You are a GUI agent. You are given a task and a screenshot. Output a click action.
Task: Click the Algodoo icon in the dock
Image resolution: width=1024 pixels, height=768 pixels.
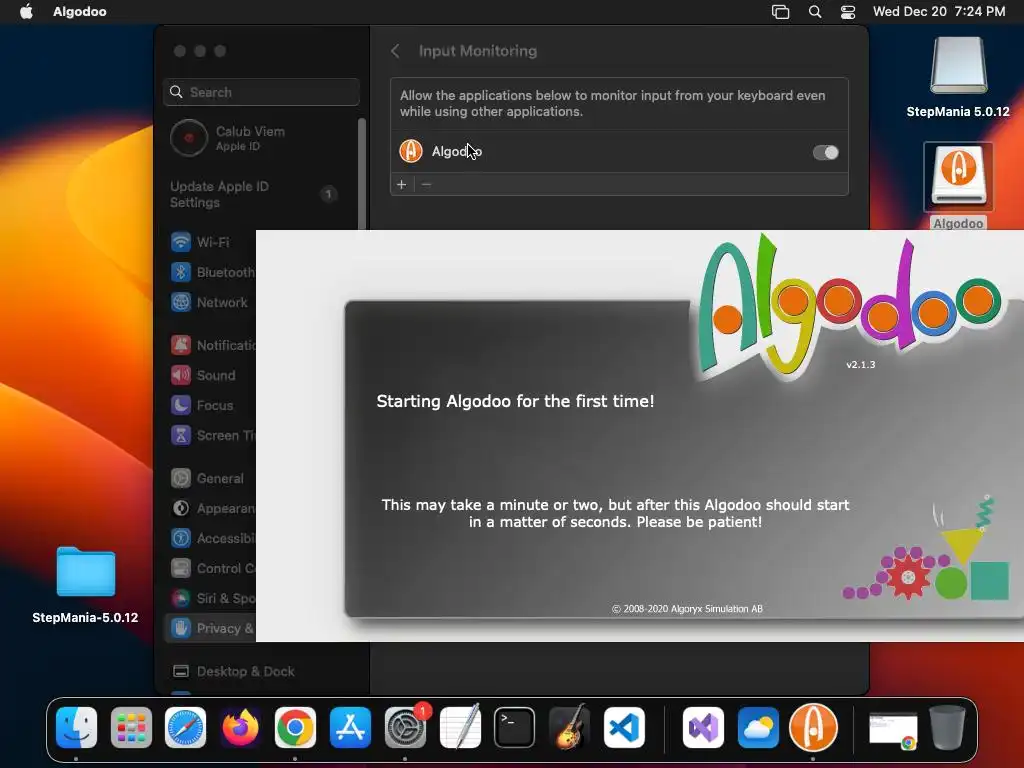click(x=813, y=727)
